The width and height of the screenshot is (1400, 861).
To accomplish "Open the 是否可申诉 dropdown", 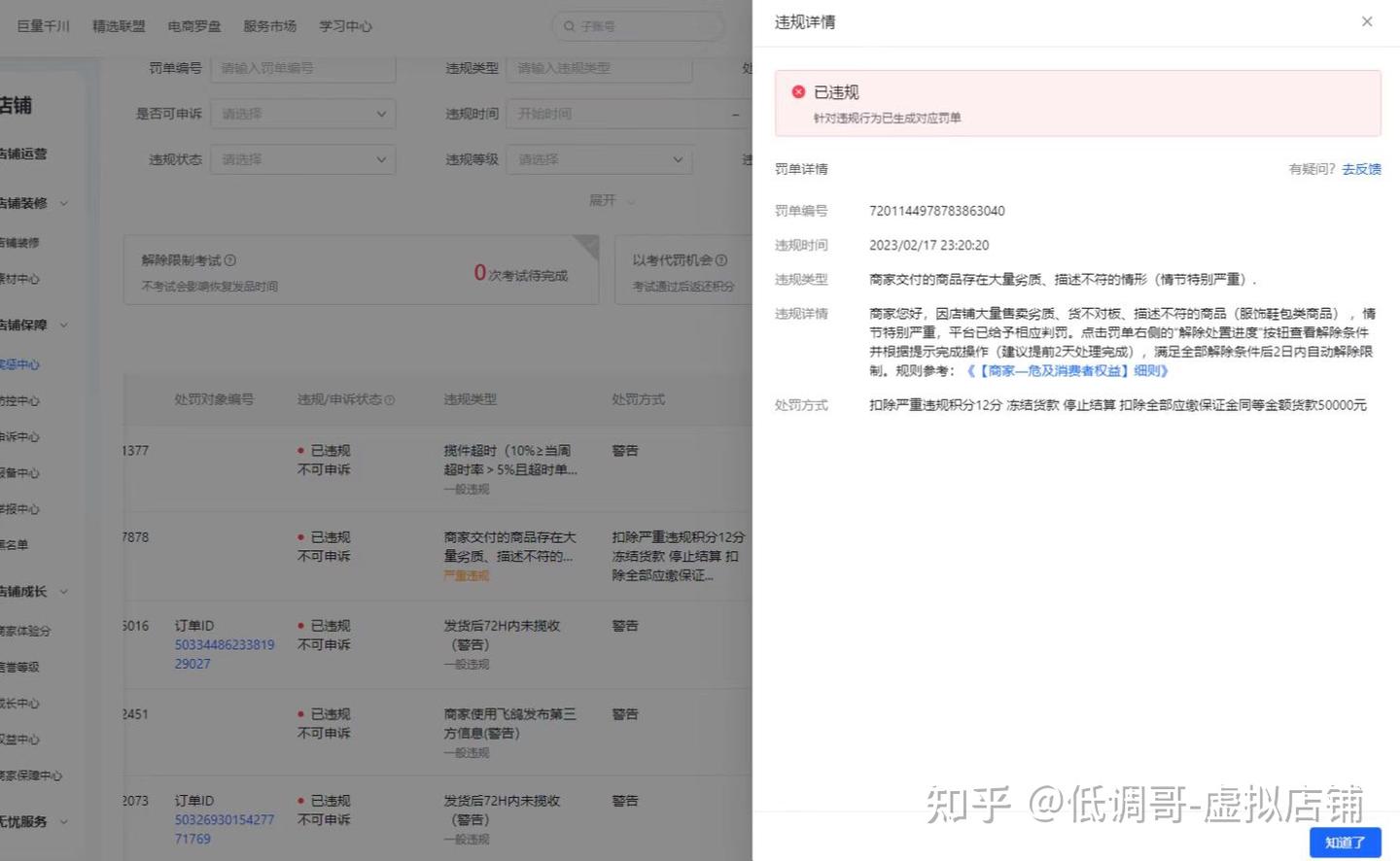I will point(303,114).
